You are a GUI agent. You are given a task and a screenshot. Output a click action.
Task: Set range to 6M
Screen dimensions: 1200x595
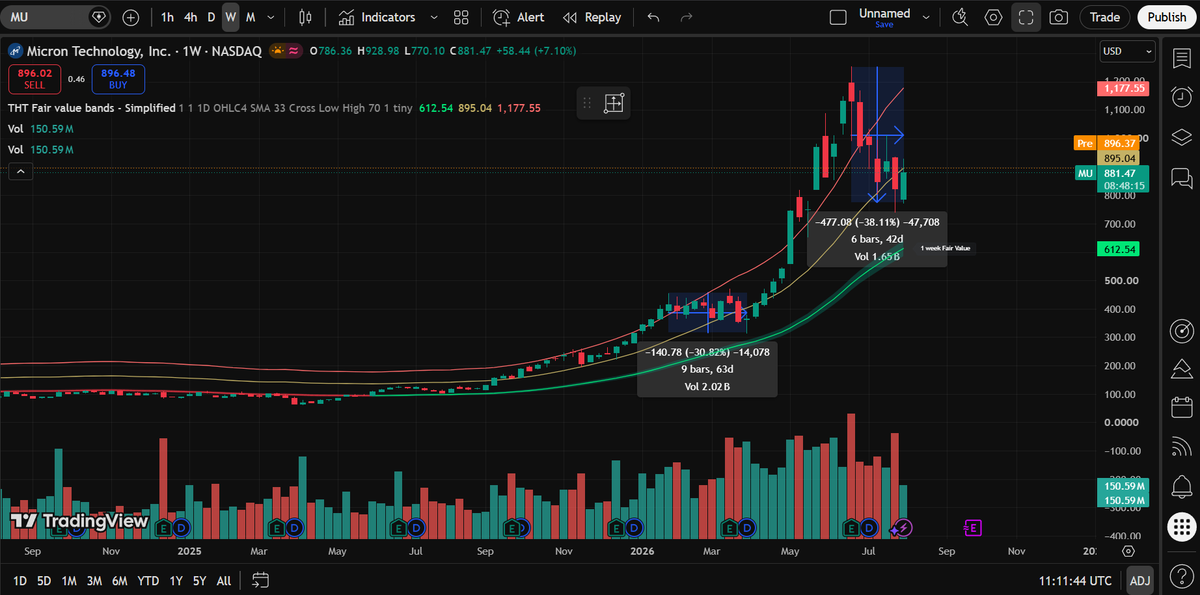click(119, 580)
